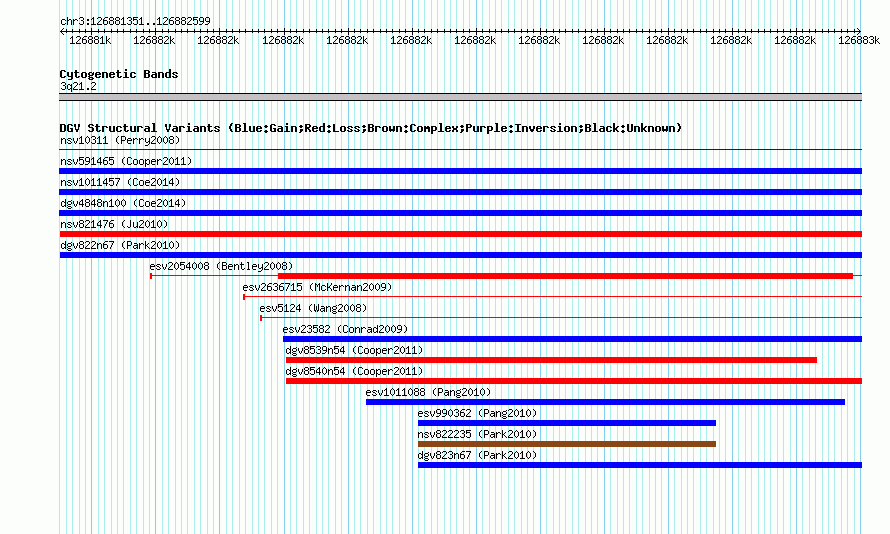Screen dimensions: 890x534
Task: Open esv23582 (Conrad2009) label
Action: tap(345, 329)
